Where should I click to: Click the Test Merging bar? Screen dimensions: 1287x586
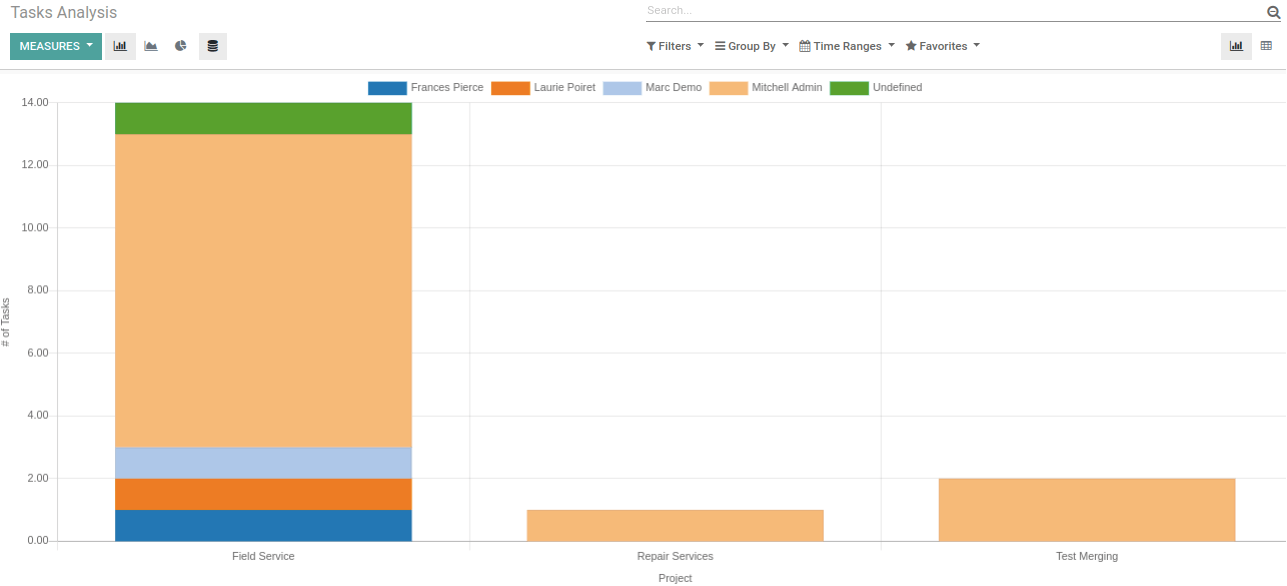[x=1087, y=510]
